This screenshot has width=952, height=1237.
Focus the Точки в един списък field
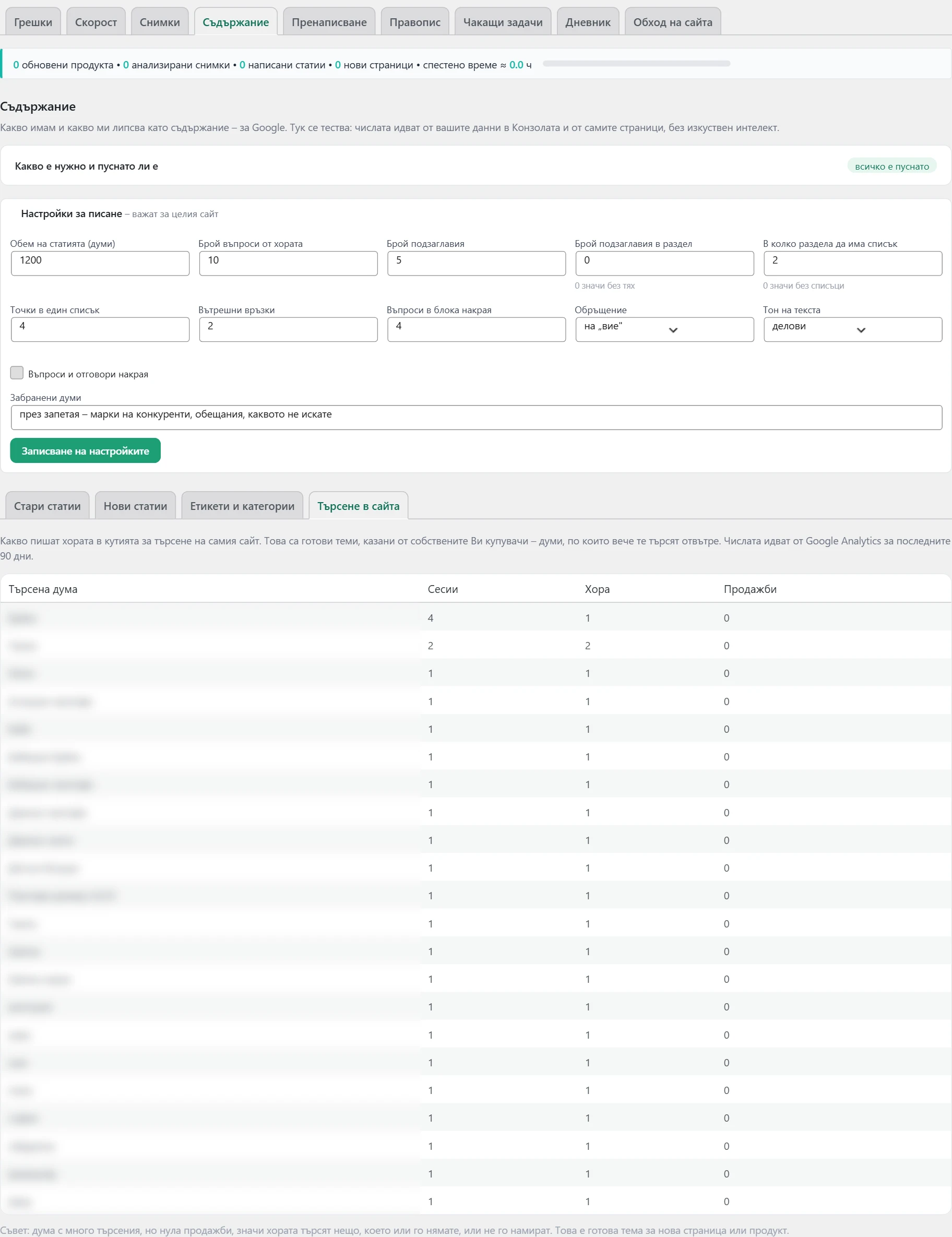point(100,329)
